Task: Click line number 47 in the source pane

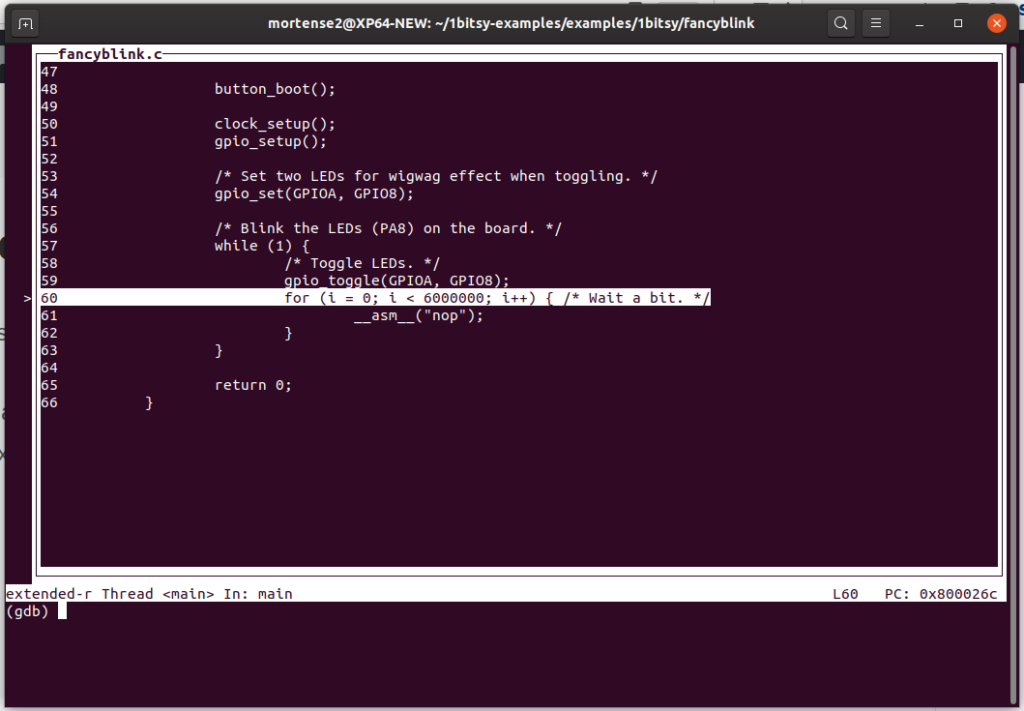Action: (x=49, y=71)
